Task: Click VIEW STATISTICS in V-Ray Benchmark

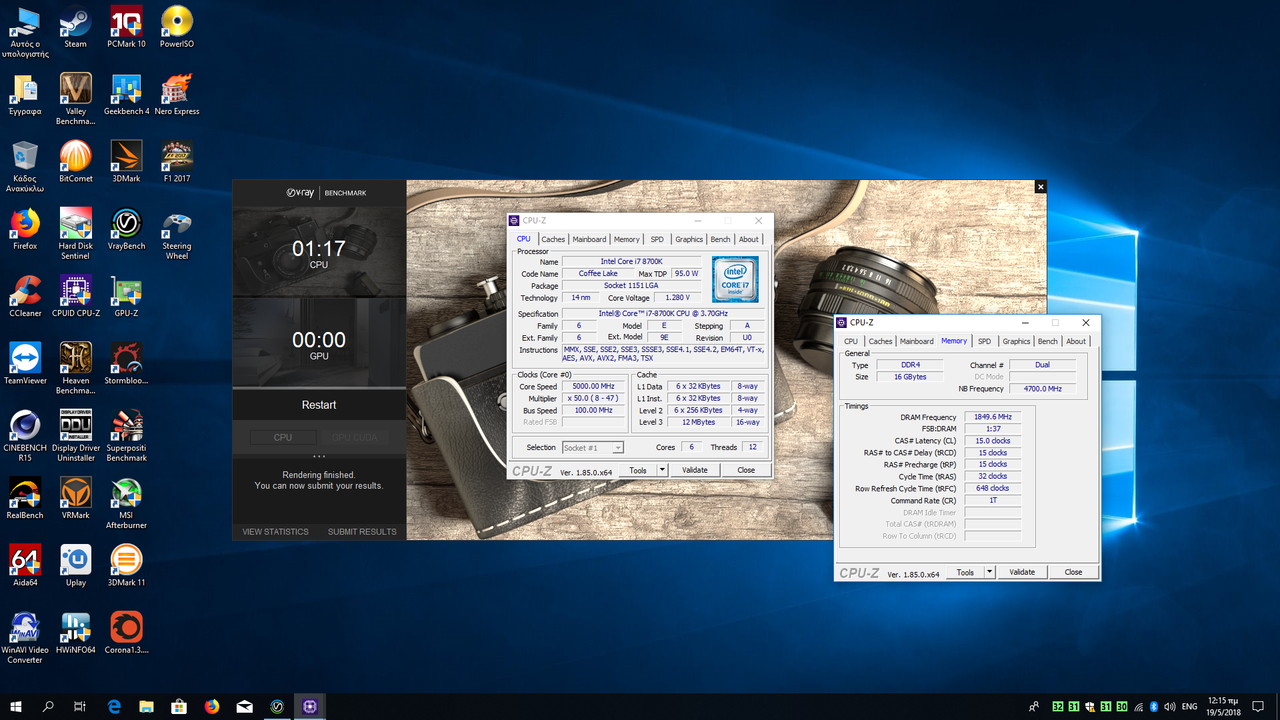Action: coord(275,531)
